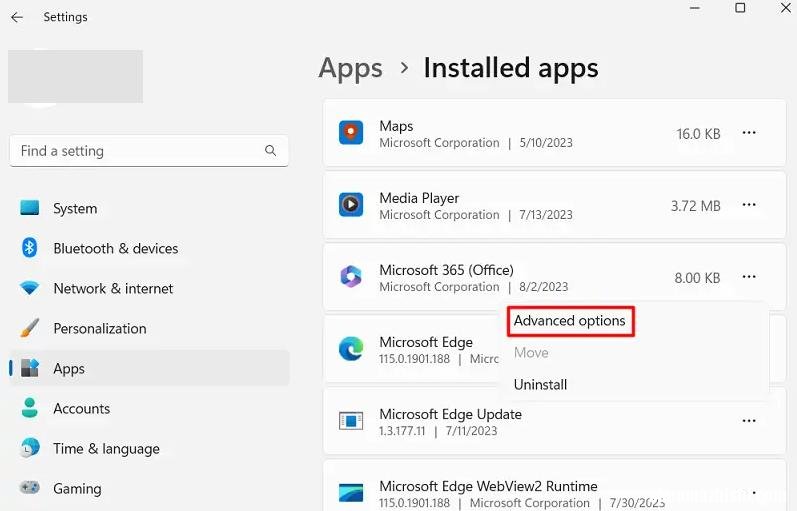Go back using the Settings back arrow
797x511 pixels.
(x=17, y=17)
